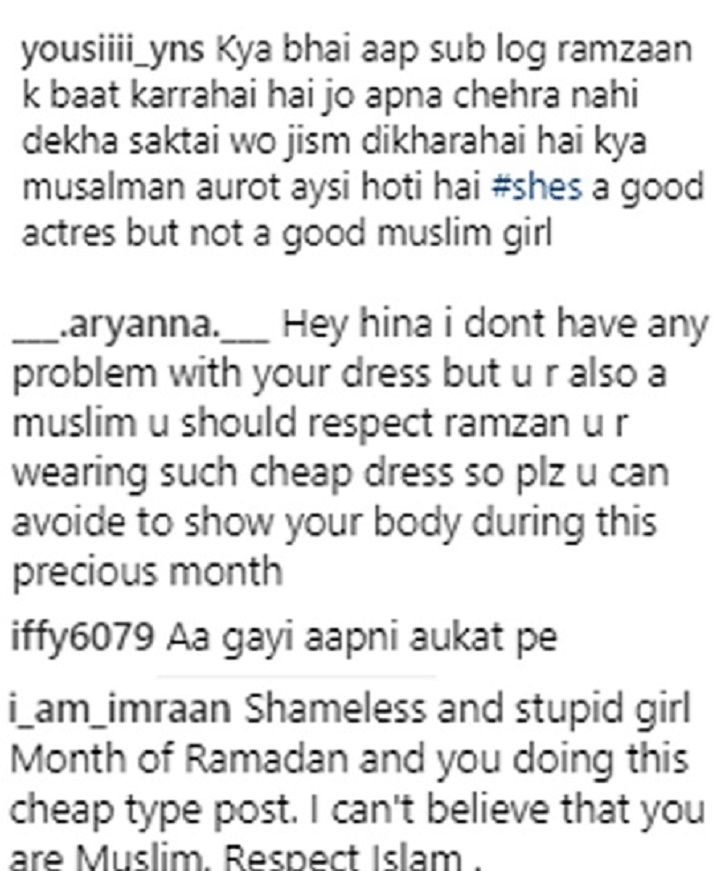Click the text 'muslim u should respect ramzan'

pos(288,424)
